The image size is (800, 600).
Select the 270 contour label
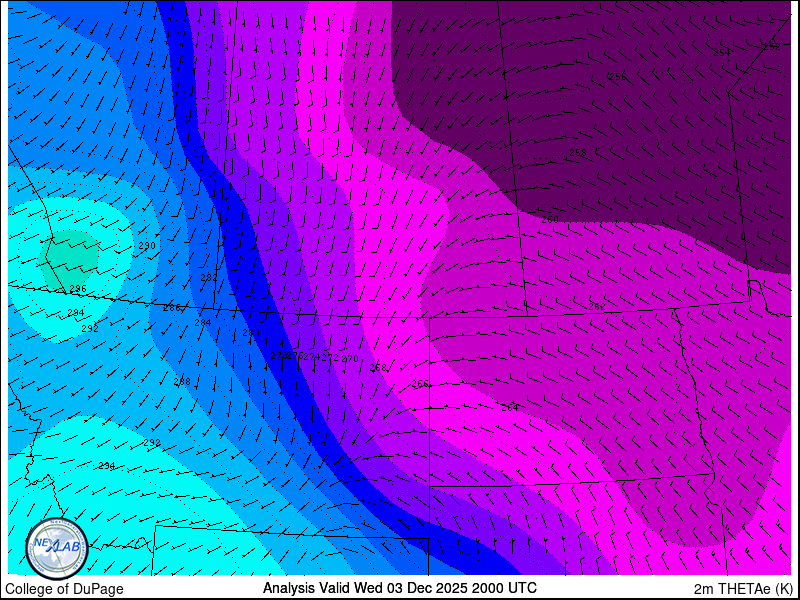click(349, 359)
